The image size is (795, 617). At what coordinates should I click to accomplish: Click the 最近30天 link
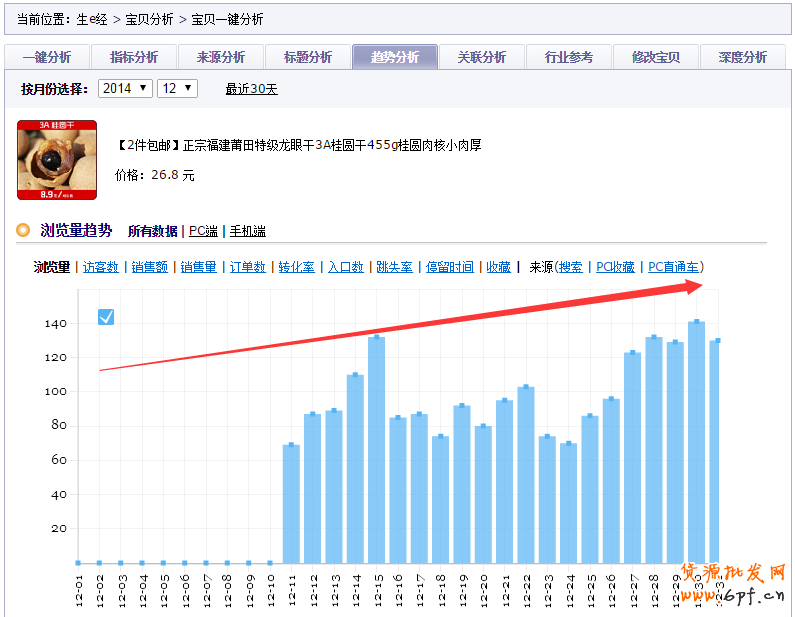(251, 90)
